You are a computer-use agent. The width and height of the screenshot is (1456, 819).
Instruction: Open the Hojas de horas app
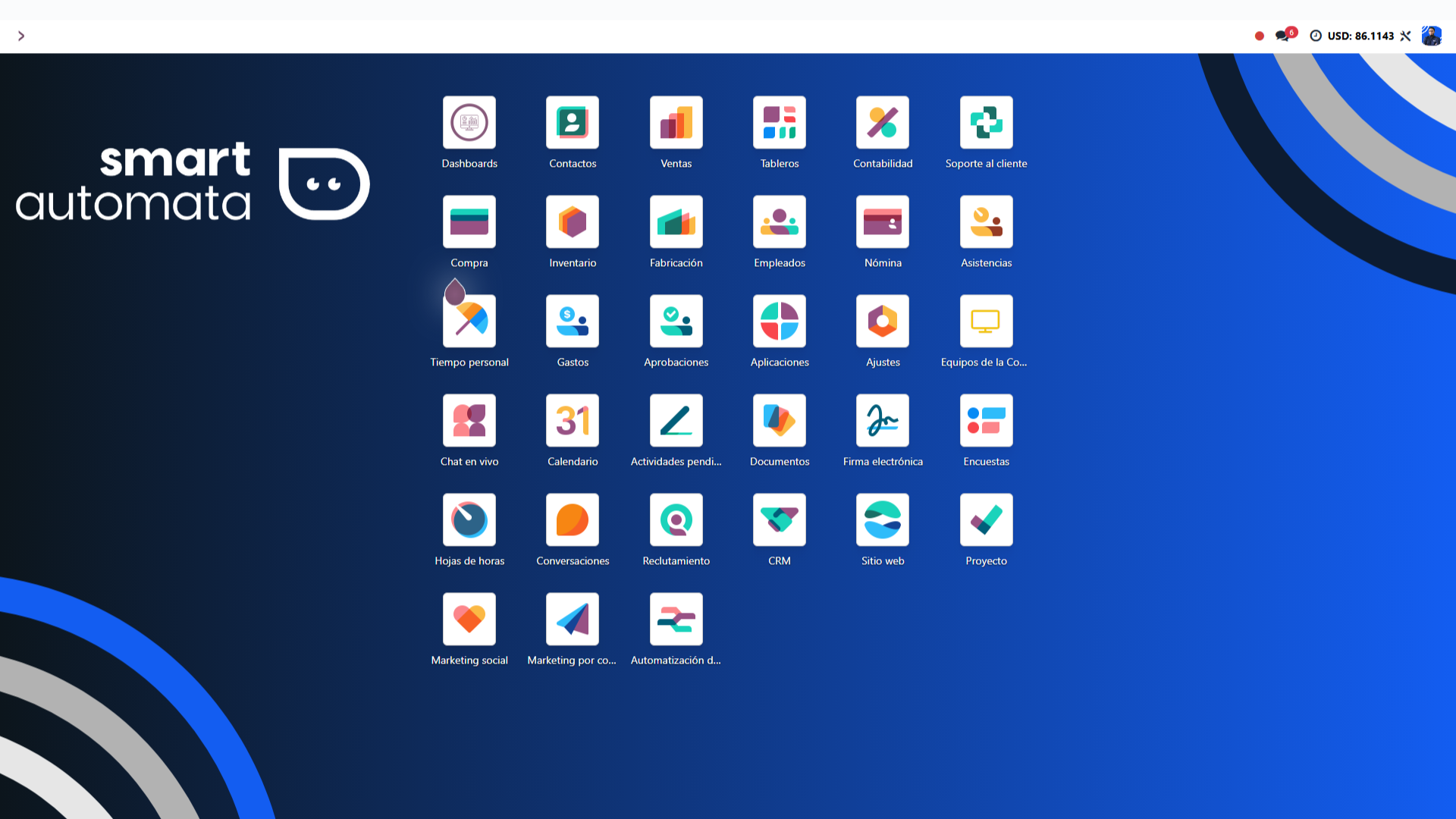pos(469,519)
